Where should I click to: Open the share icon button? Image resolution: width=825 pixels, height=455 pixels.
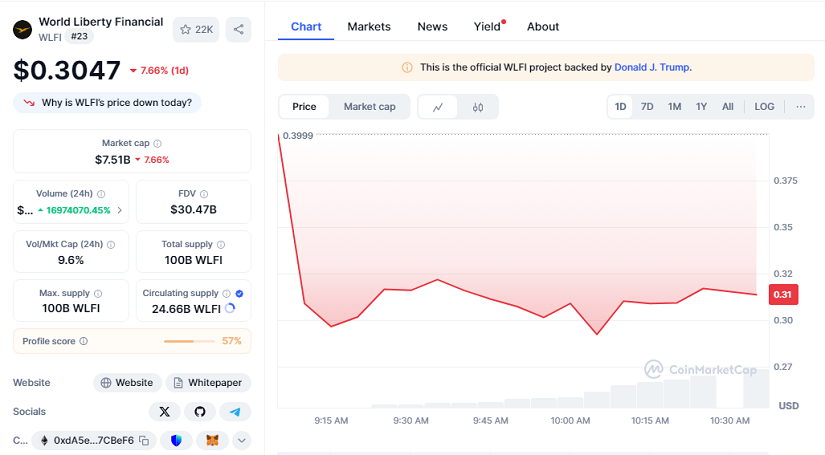(x=238, y=29)
